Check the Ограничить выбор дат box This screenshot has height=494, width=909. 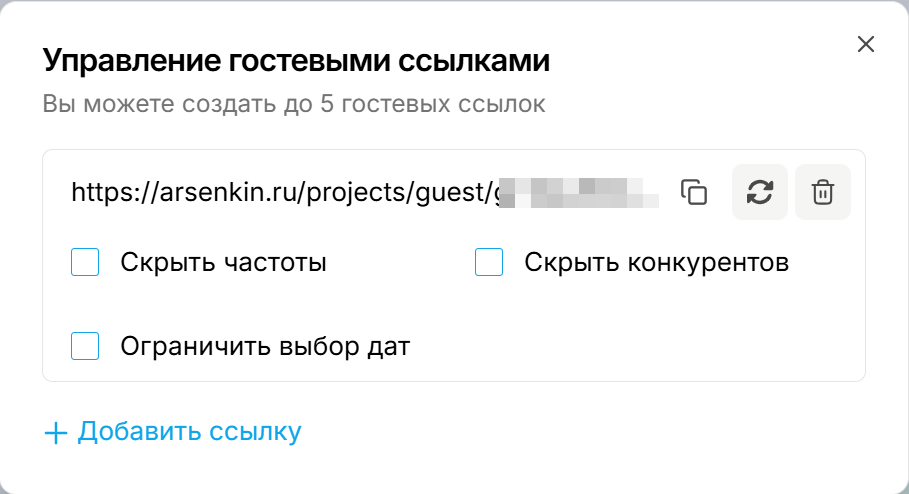click(x=85, y=347)
